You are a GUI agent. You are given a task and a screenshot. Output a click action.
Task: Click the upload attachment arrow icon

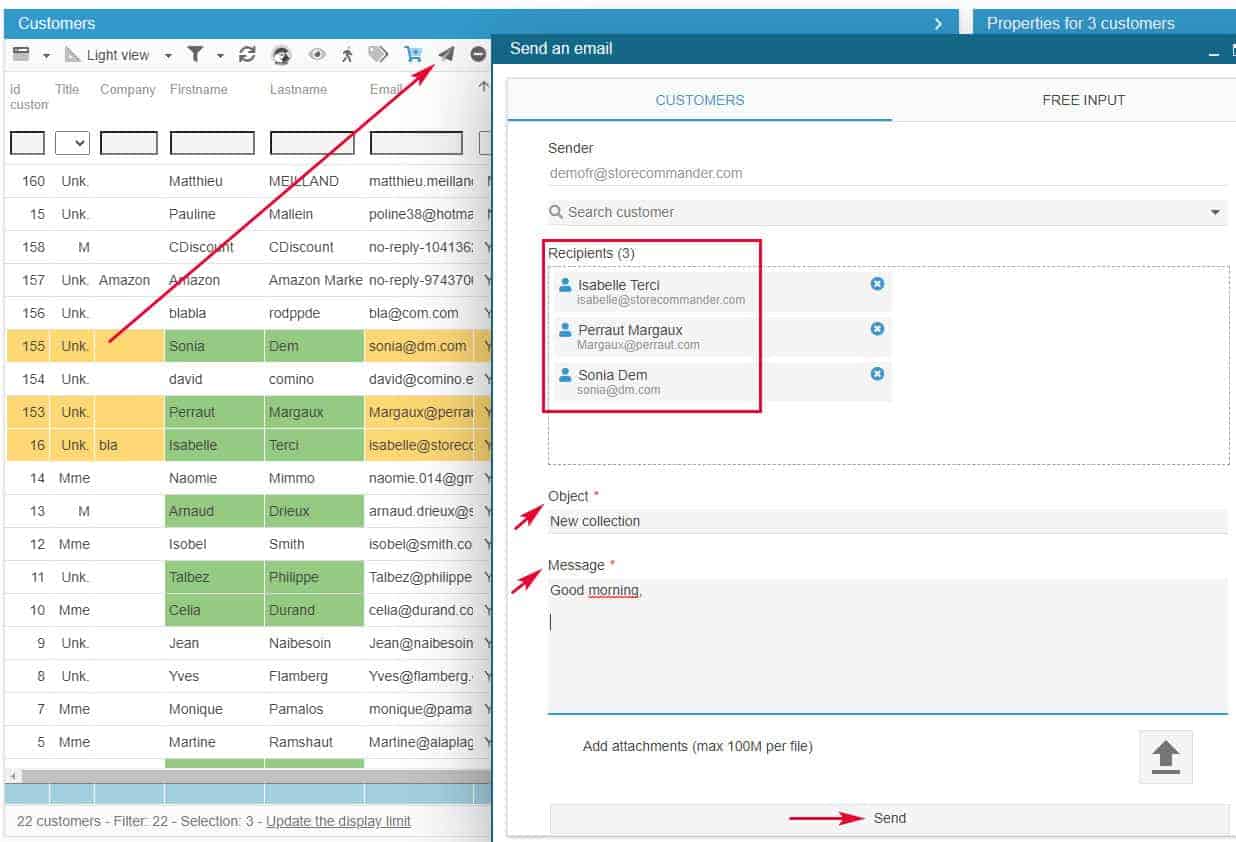[x=1165, y=757]
